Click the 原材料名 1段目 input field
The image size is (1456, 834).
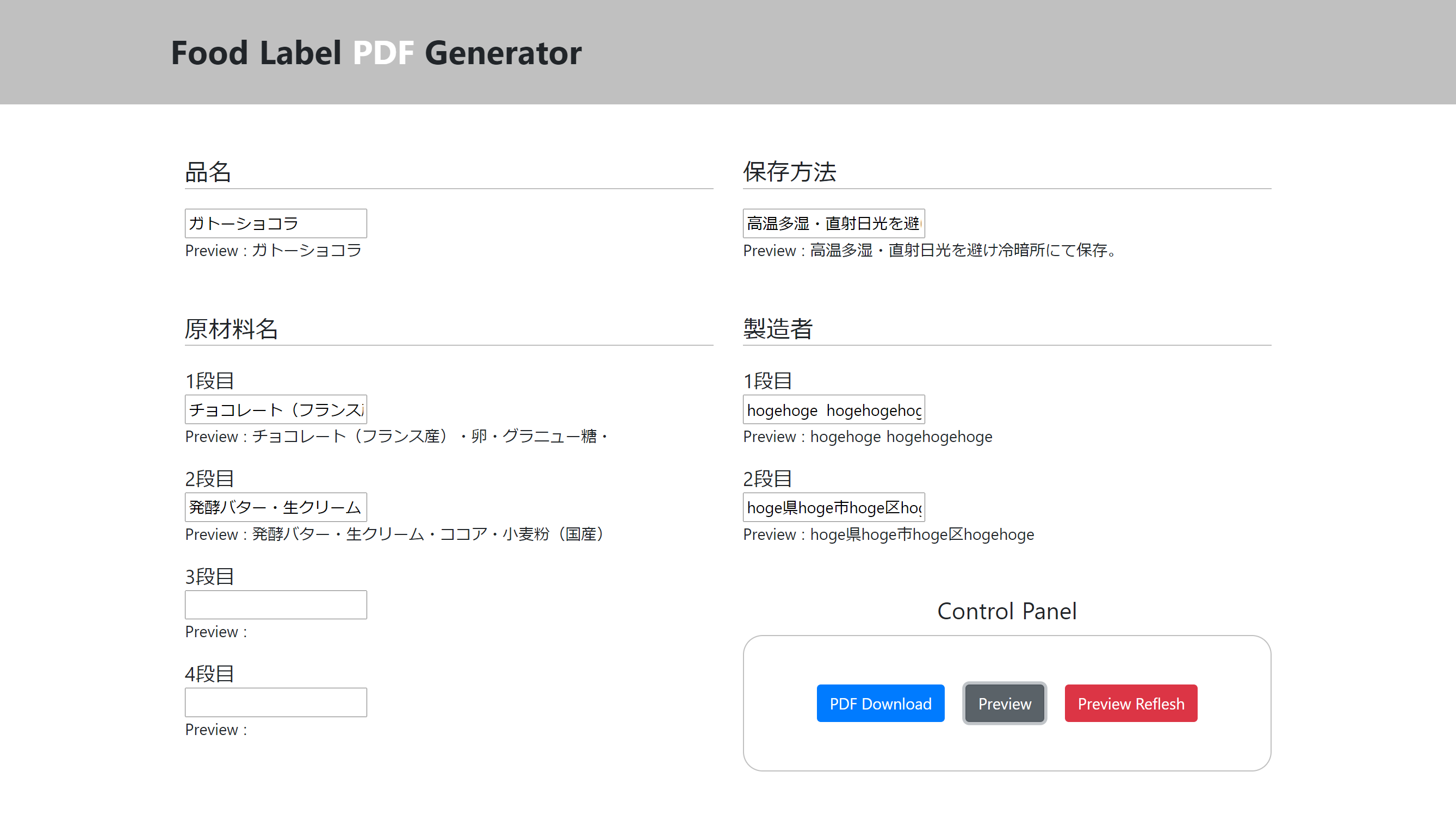click(276, 409)
